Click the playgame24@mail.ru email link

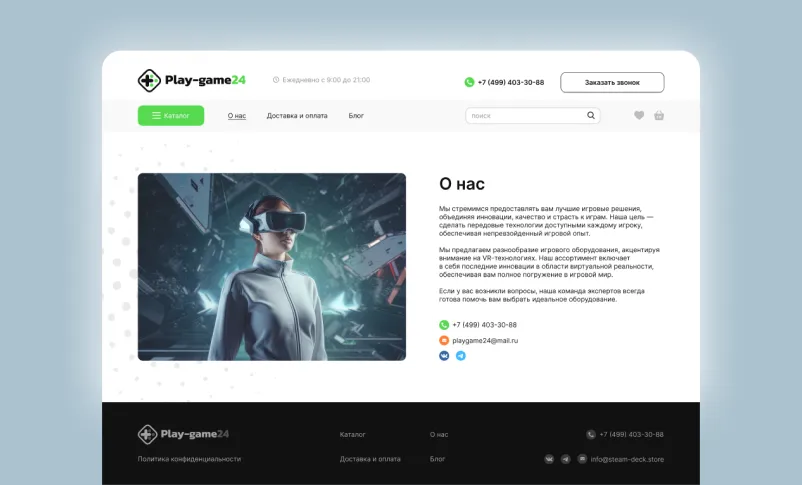click(x=485, y=341)
